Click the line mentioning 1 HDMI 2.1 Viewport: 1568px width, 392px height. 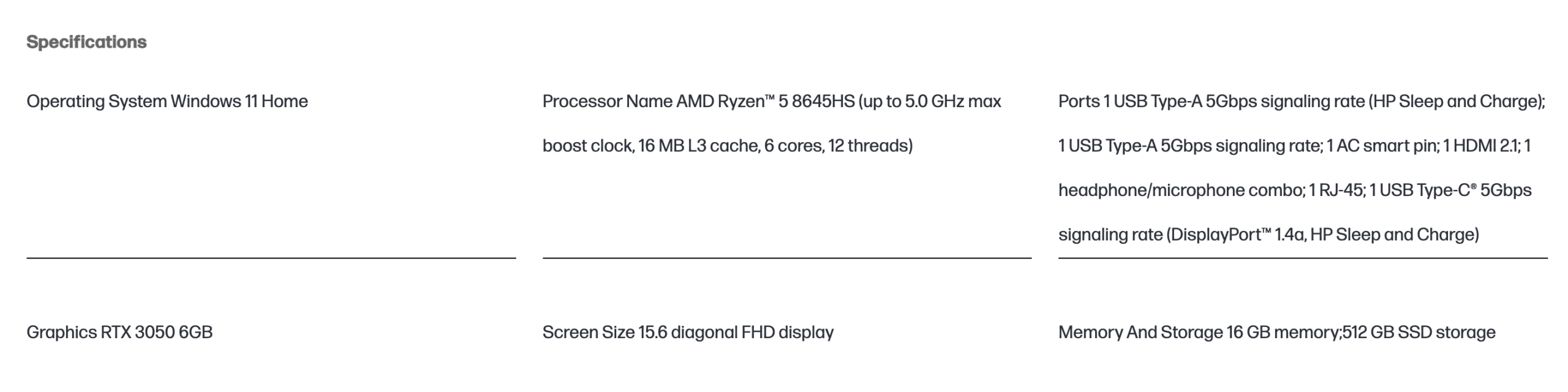(1294, 146)
